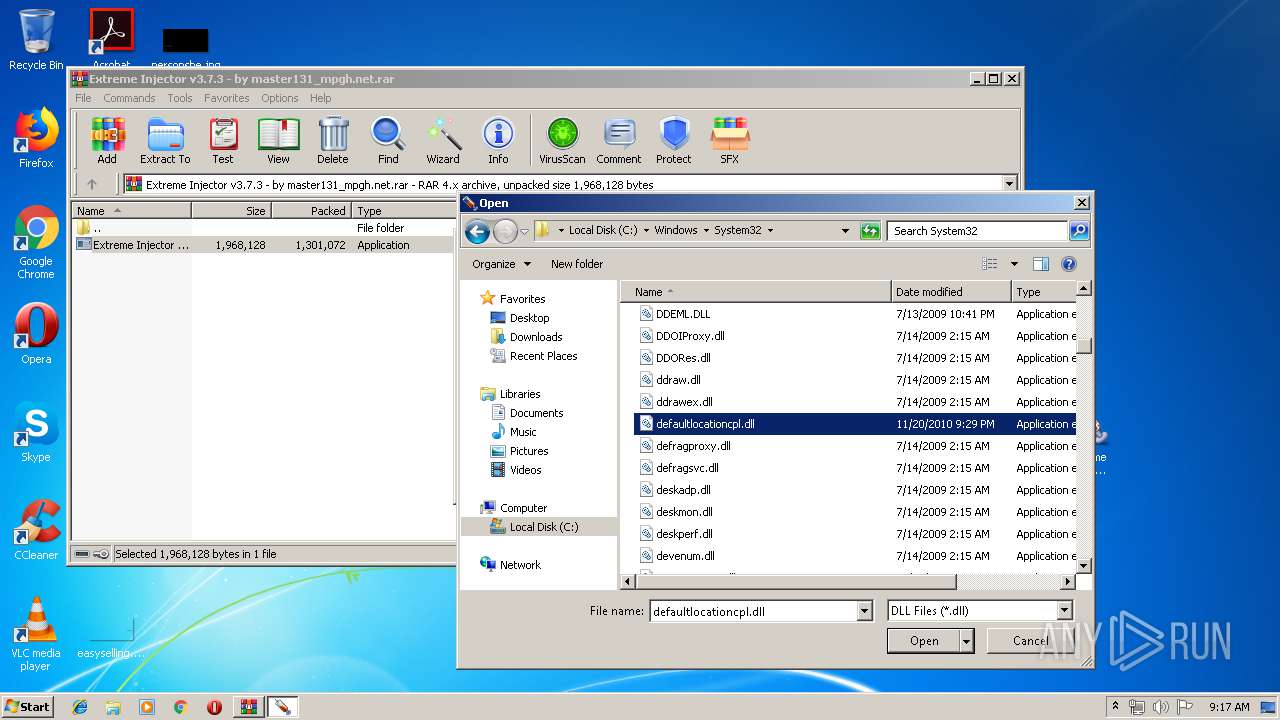
Task: Expand the WinRAR archive path dropdown
Action: (x=1009, y=184)
